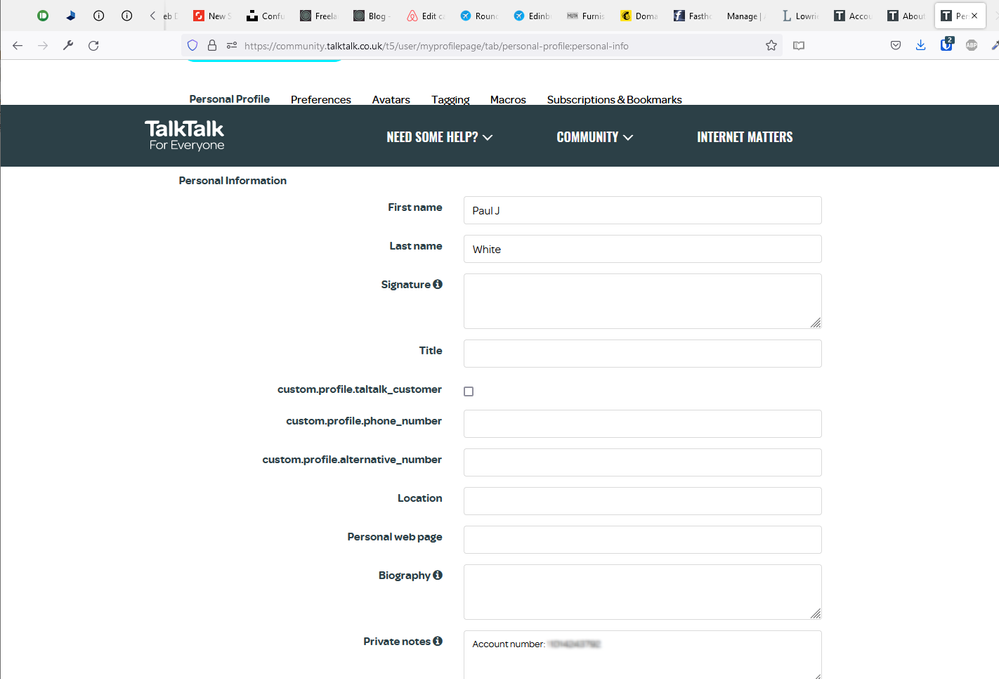Click inside the Signature text area
The width and height of the screenshot is (999, 679).
pyautogui.click(x=642, y=301)
